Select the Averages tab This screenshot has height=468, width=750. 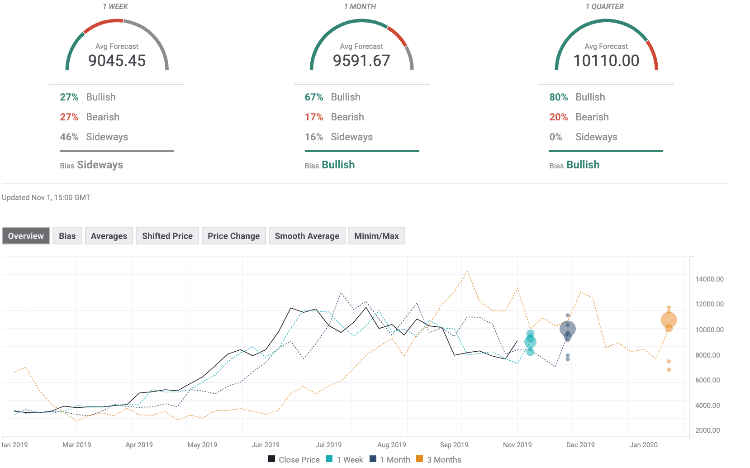(x=108, y=236)
